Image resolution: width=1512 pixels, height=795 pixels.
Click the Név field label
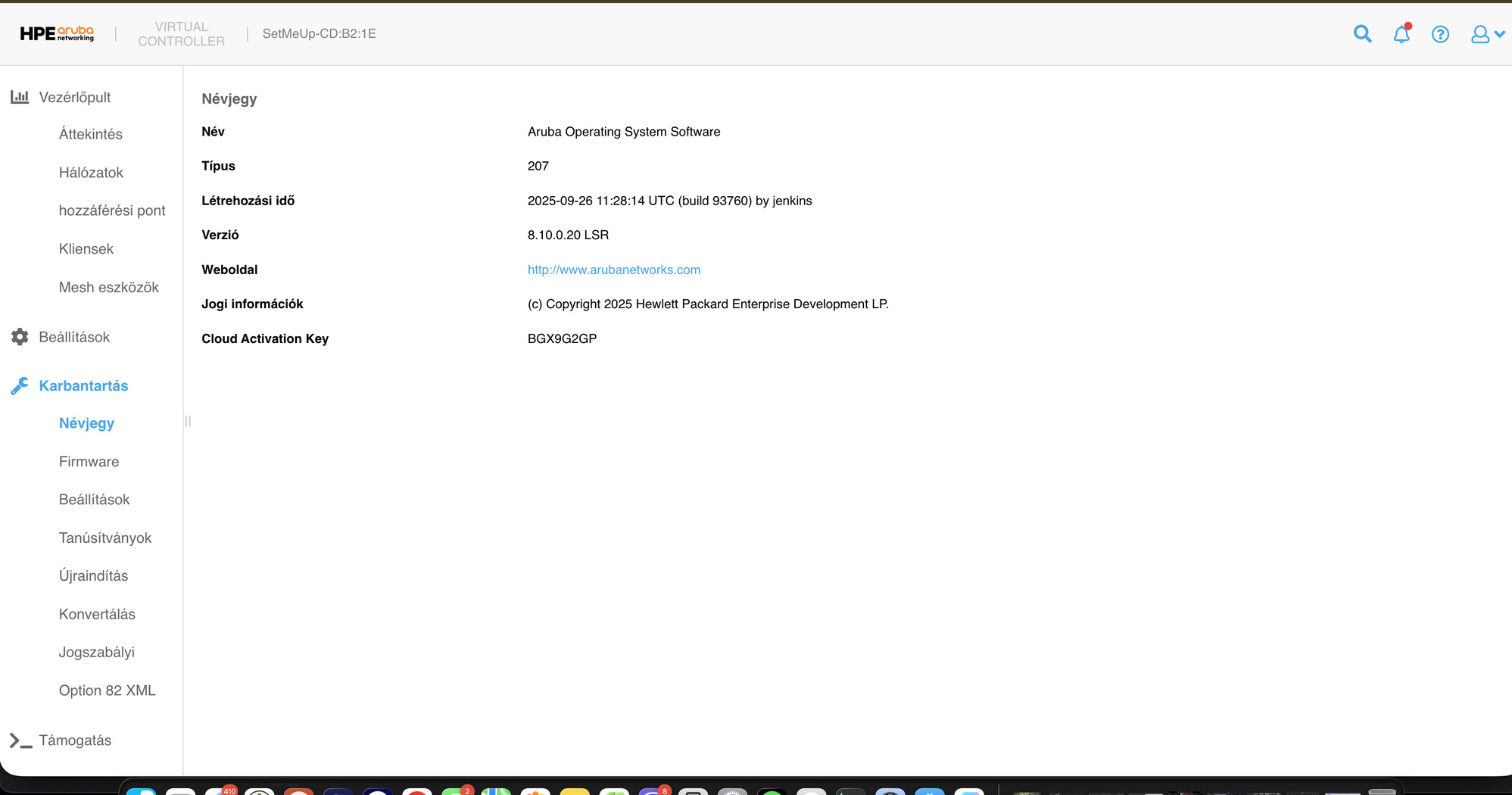coord(213,132)
